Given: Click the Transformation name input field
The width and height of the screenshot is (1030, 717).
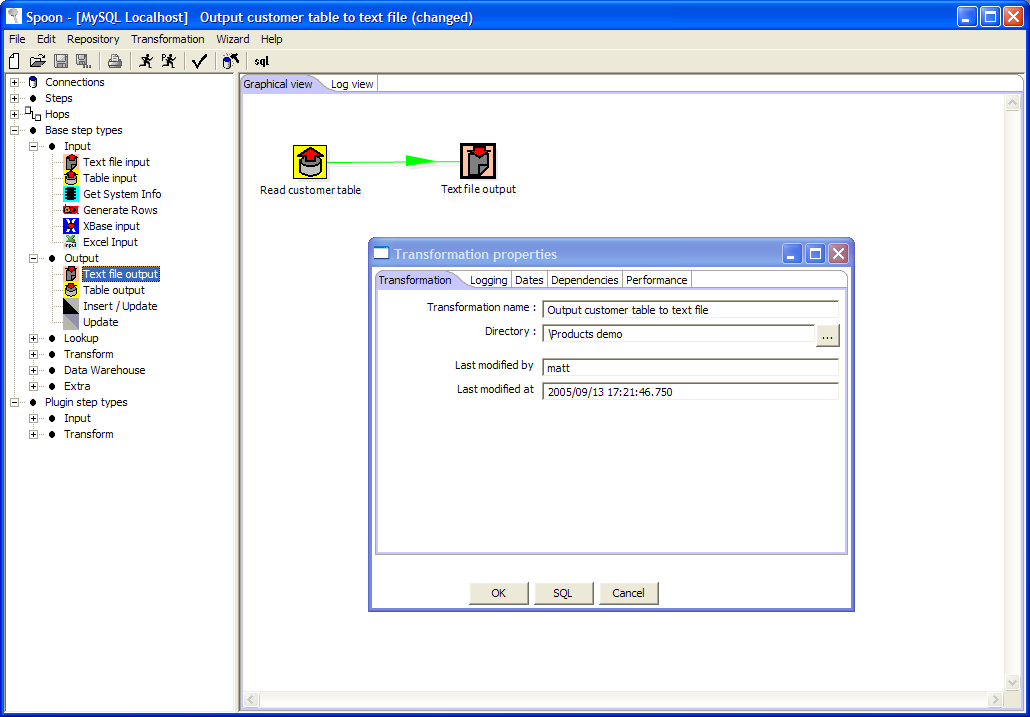Looking at the screenshot, I should tap(689, 310).
